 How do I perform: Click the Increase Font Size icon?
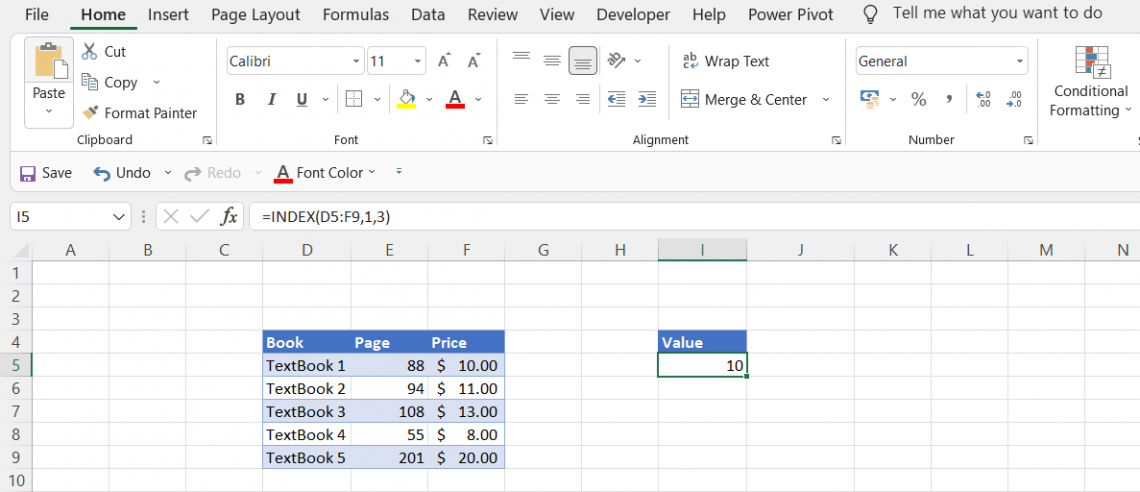(x=444, y=61)
